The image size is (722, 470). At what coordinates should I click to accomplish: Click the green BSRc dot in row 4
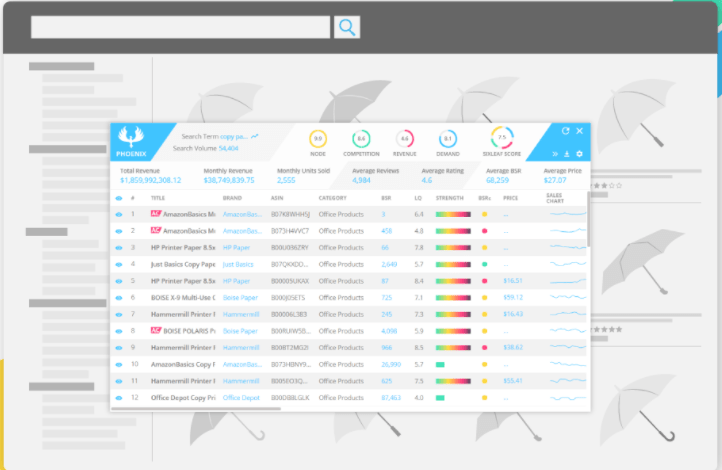(x=484, y=264)
